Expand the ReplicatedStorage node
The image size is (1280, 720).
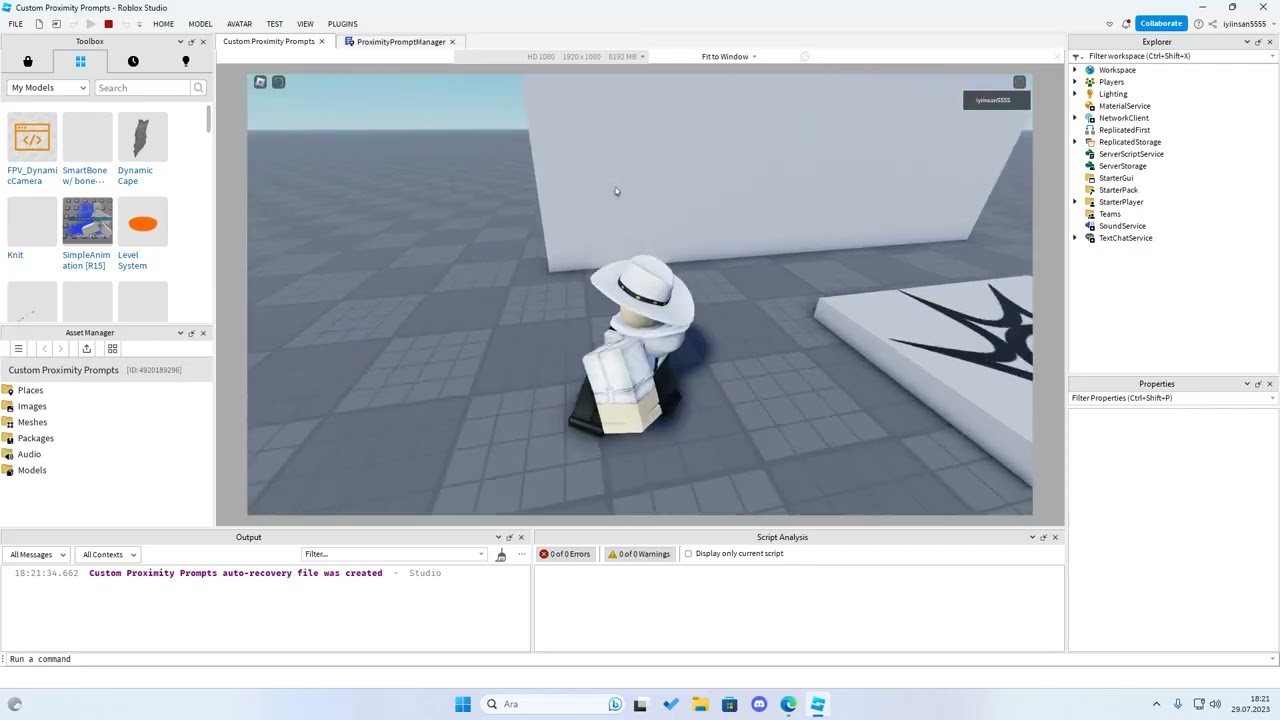(x=1075, y=142)
